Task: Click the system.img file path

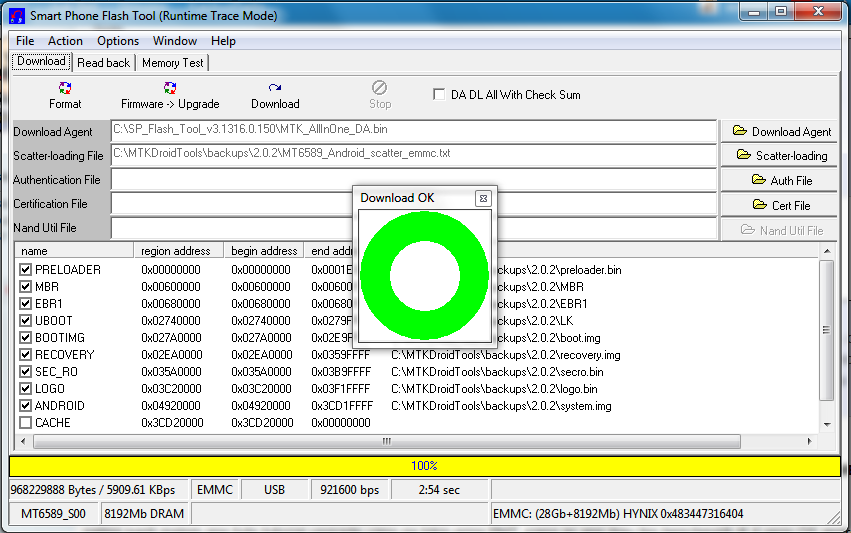Action: (x=501, y=406)
